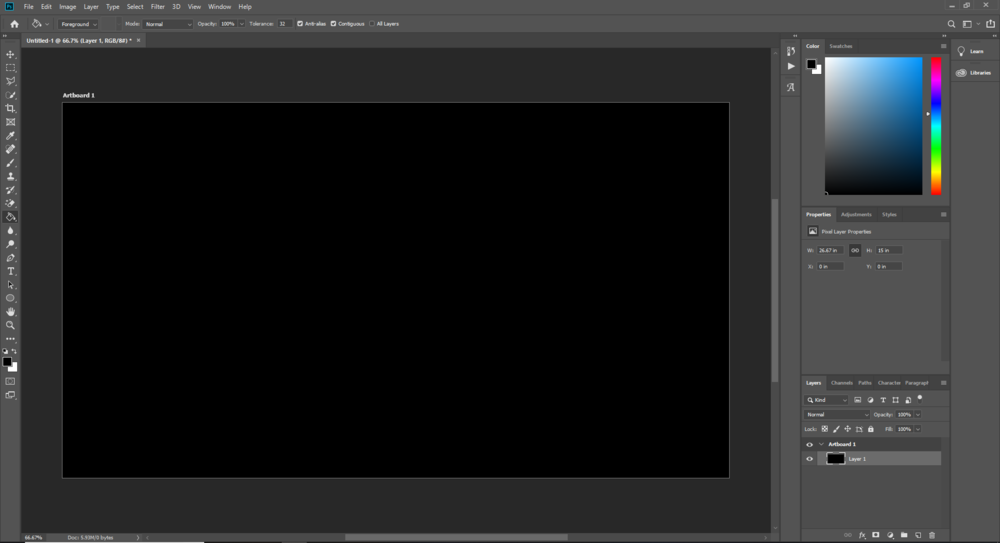Toggle the layer filter on/off switch
Viewport: 1000px width, 543px height.
pos(920,398)
